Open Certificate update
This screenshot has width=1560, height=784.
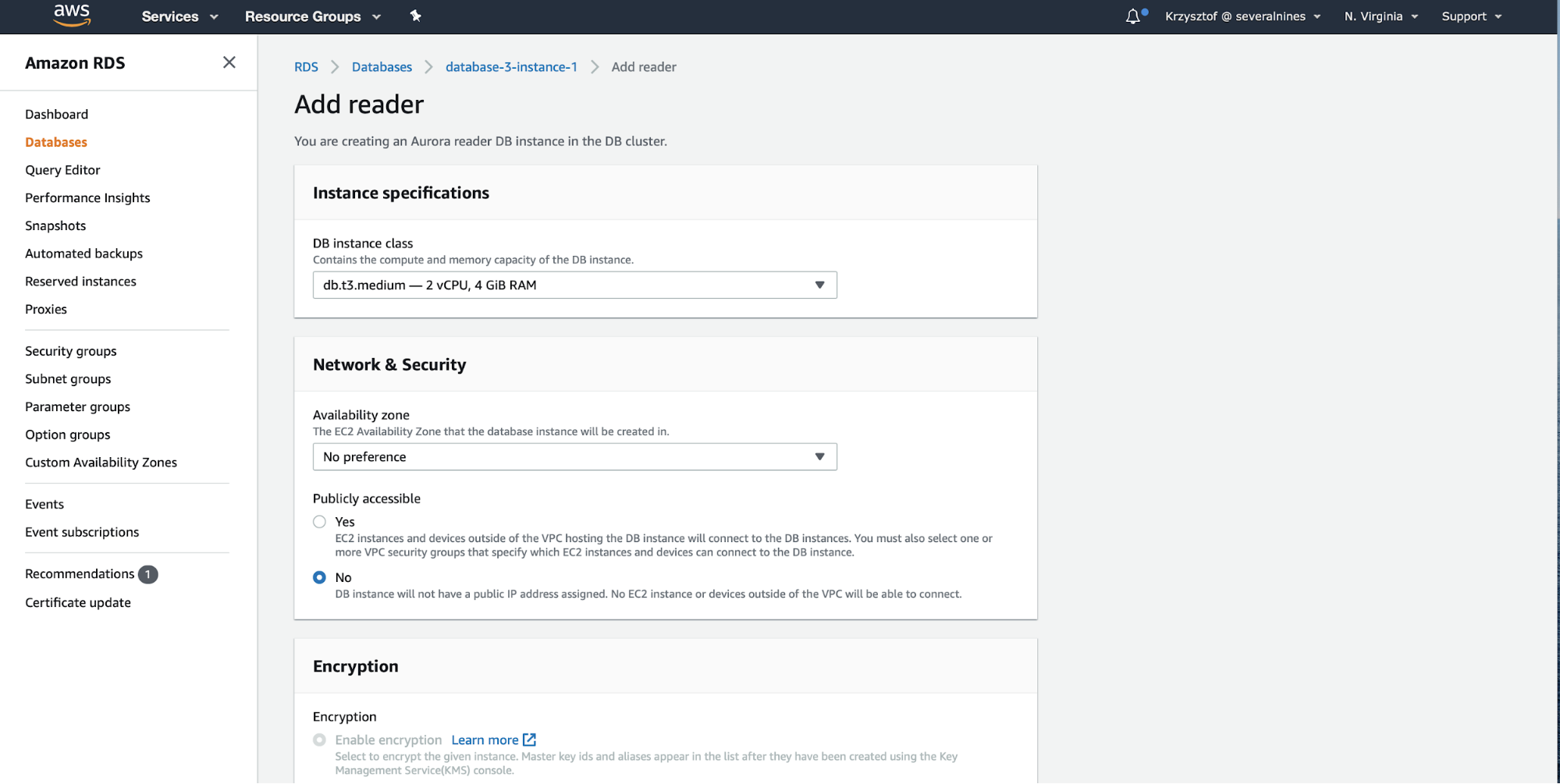pyautogui.click(x=78, y=602)
